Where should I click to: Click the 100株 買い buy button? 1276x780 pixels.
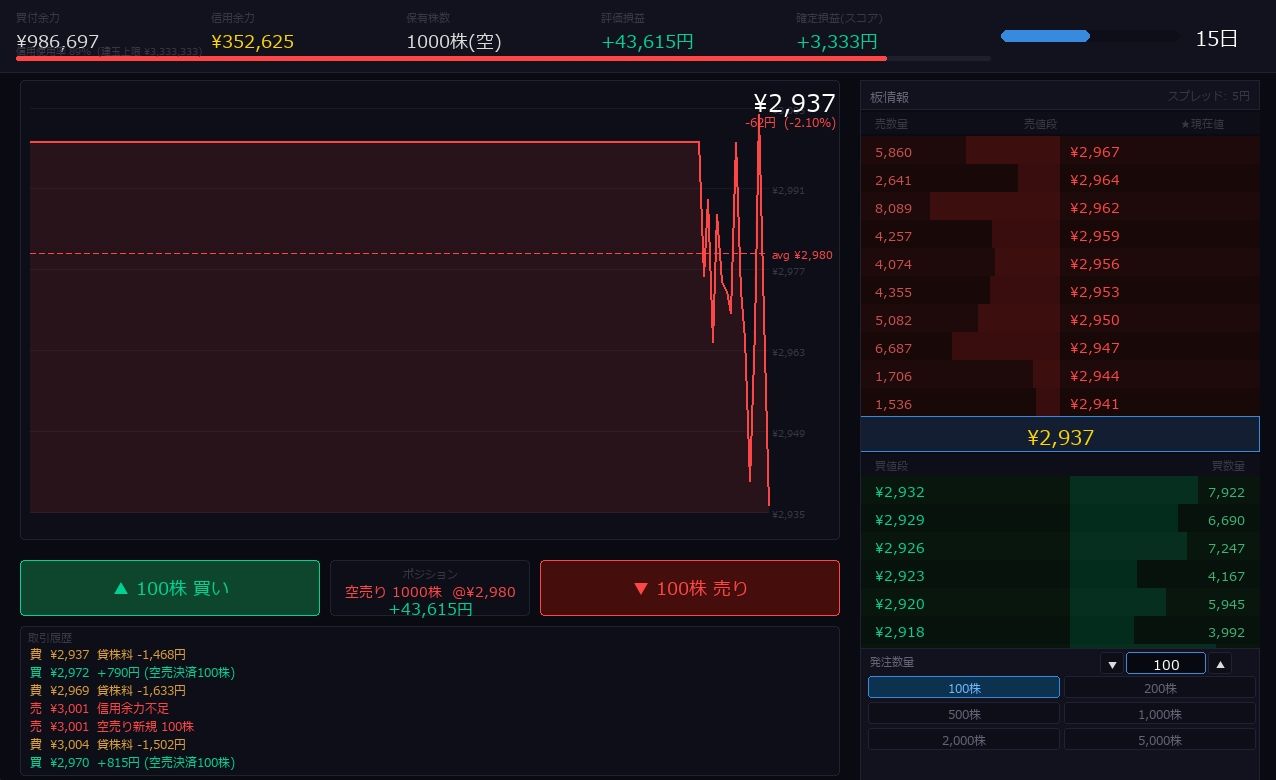coord(170,588)
